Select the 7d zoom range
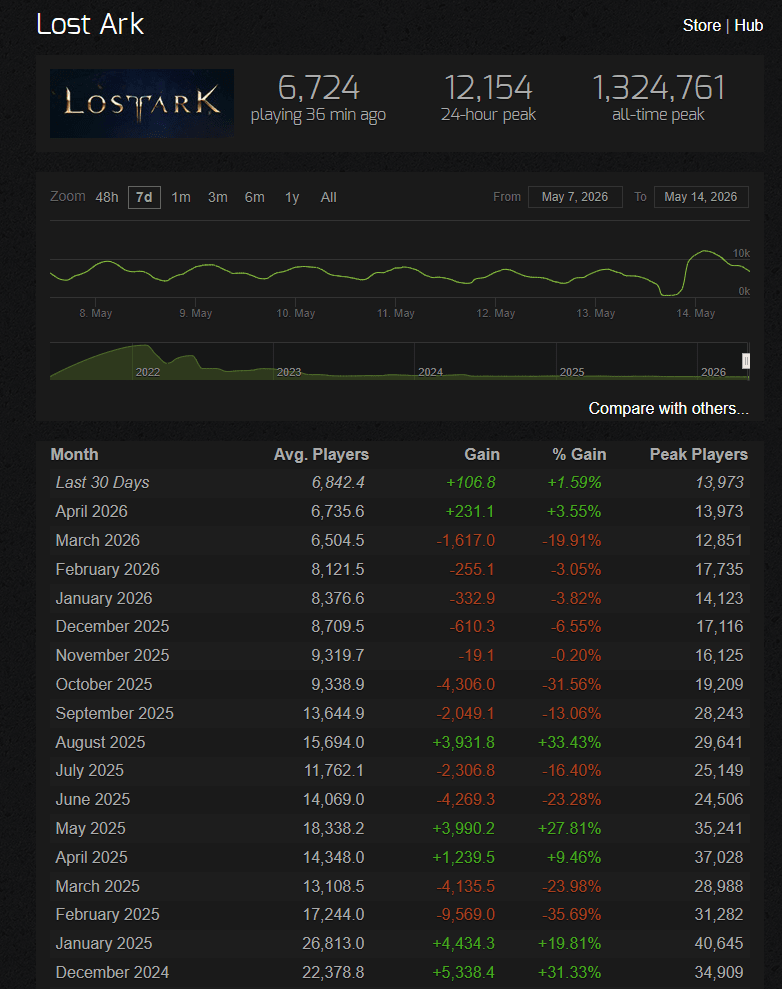782x989 pixels. coord(144,197)
